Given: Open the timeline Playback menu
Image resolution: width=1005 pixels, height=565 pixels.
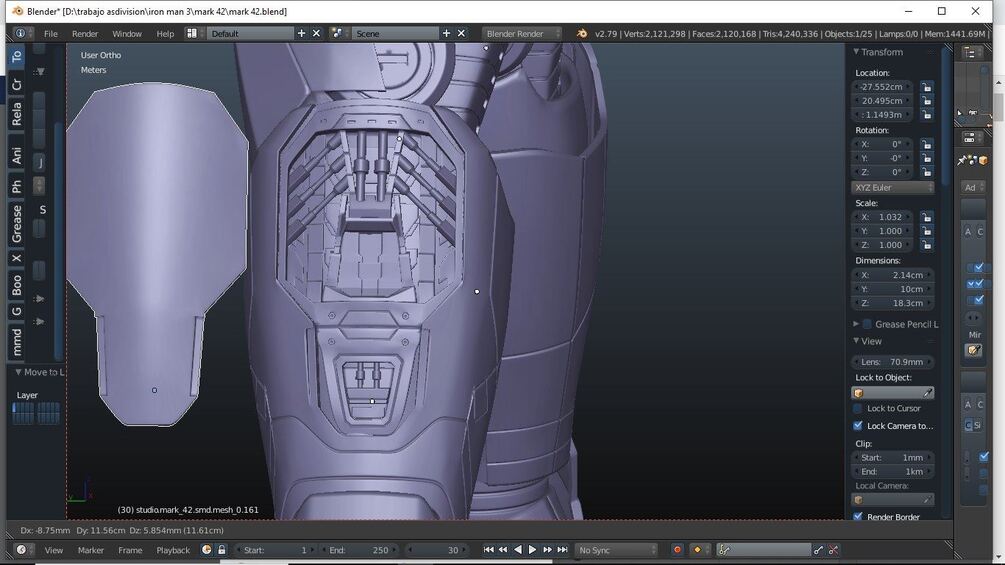Looking at the screenshot, I should (x=173, y=550).
